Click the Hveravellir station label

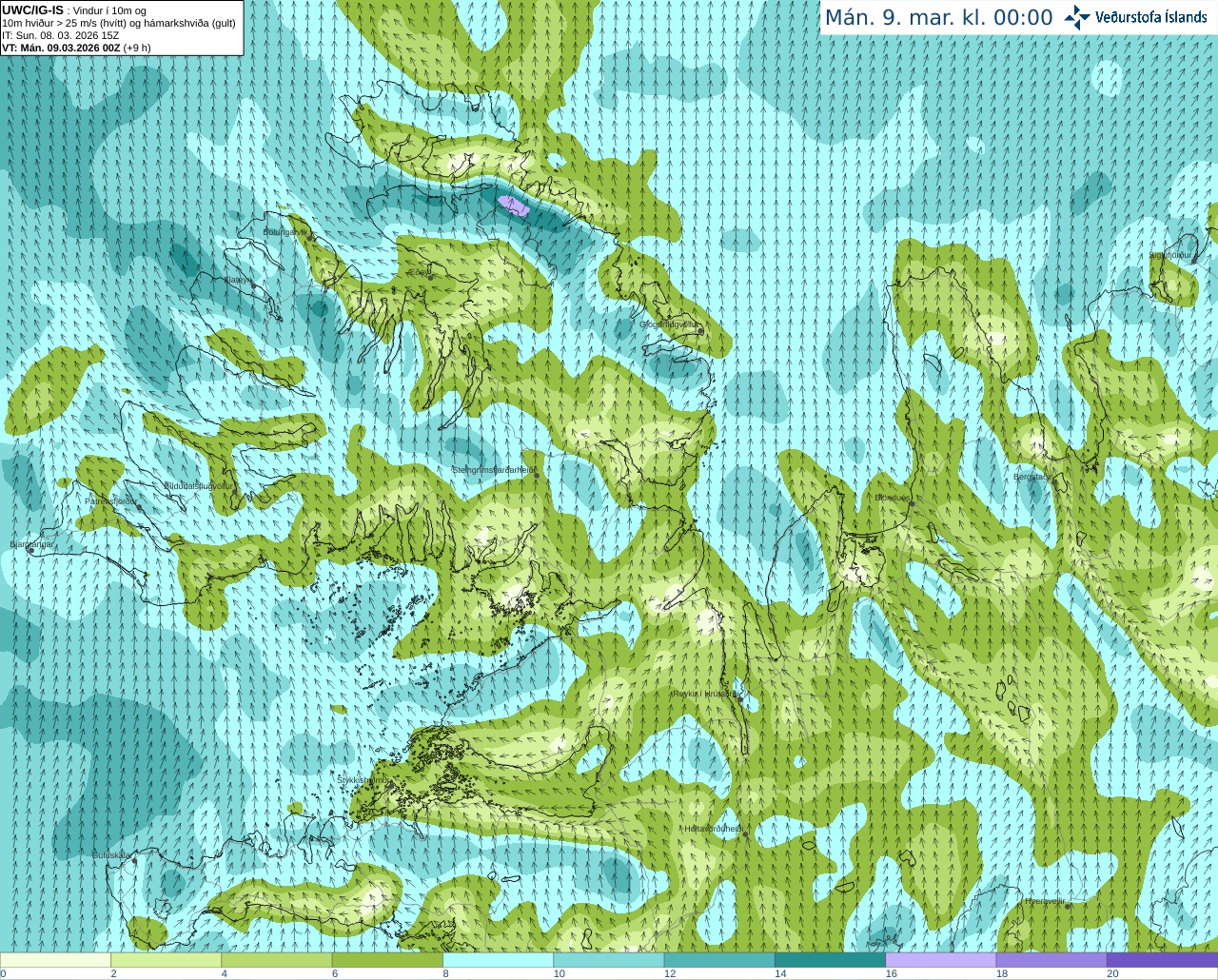tap(1045, 900)
